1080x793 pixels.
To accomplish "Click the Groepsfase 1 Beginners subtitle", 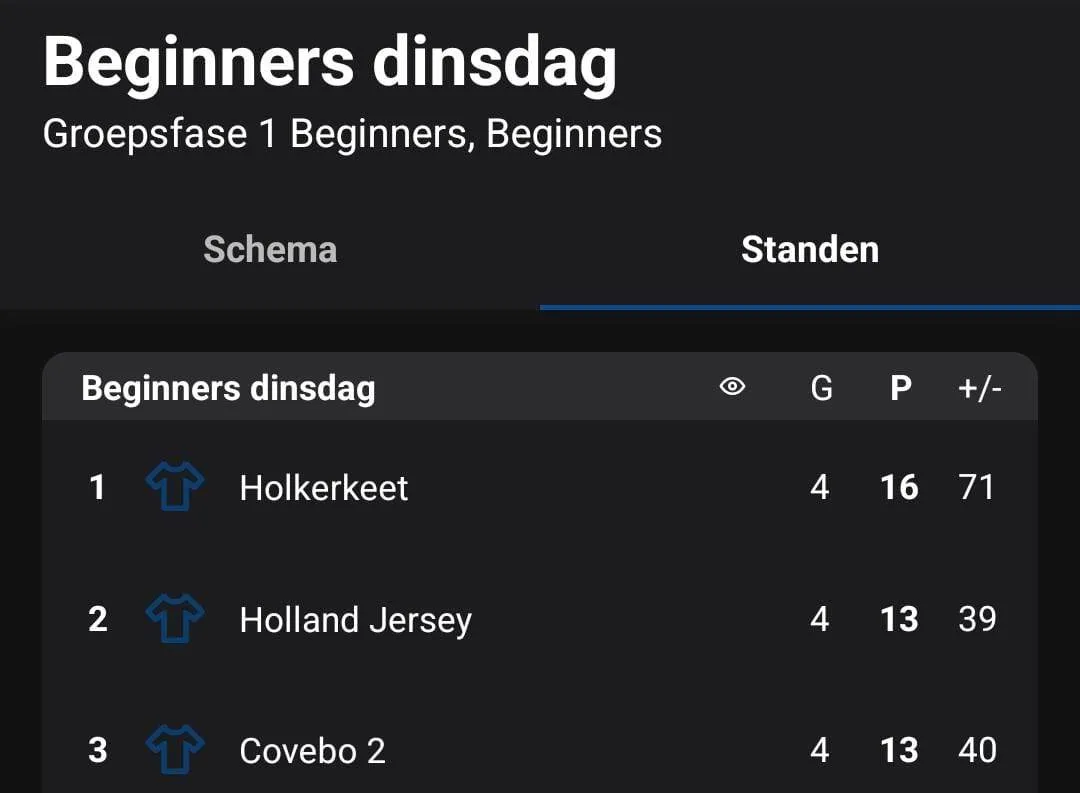I will (x=352, y=134).
